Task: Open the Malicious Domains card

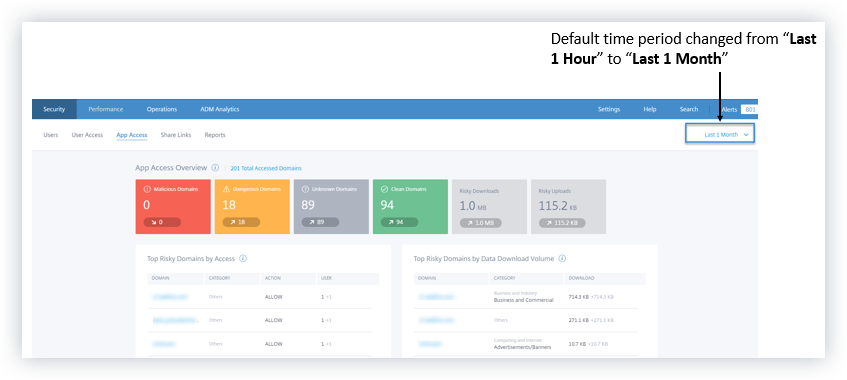Action: tap(173, 206)
